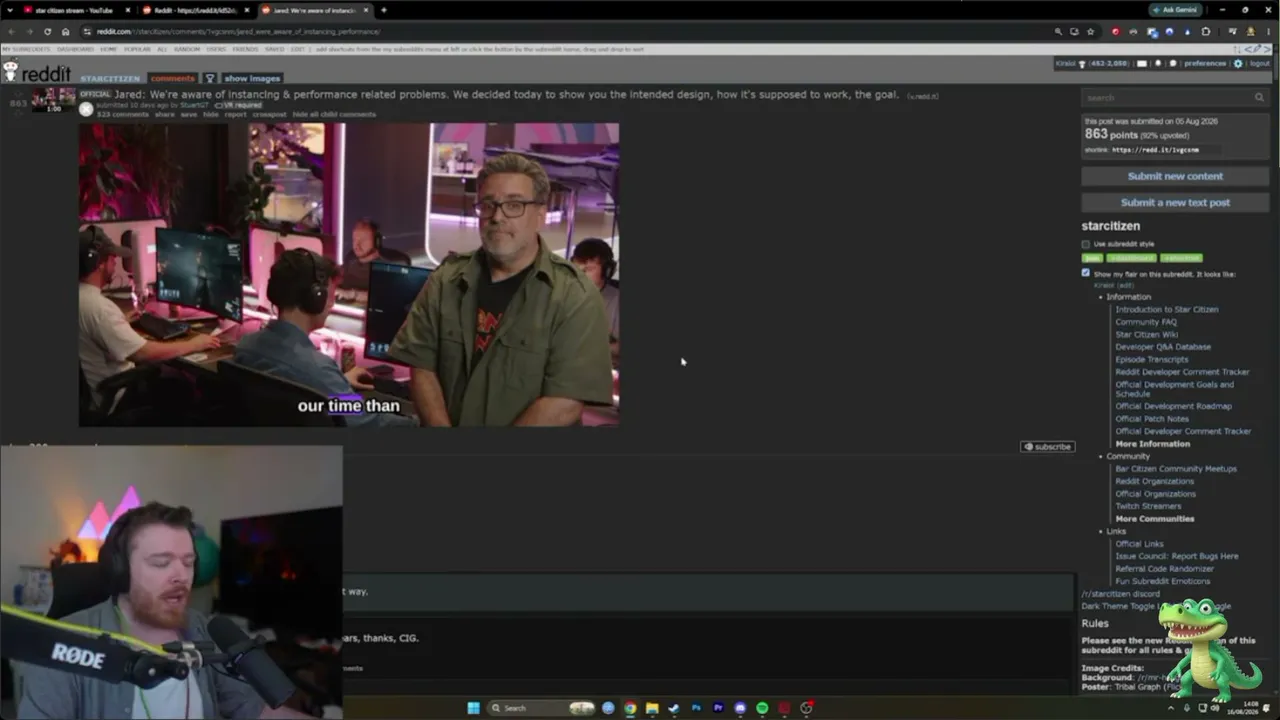Click the 'STARCITIZEN' subreddit name link
Image resolution: width=1280 pixels, height=720 pixels.
(x=110, y=78)
